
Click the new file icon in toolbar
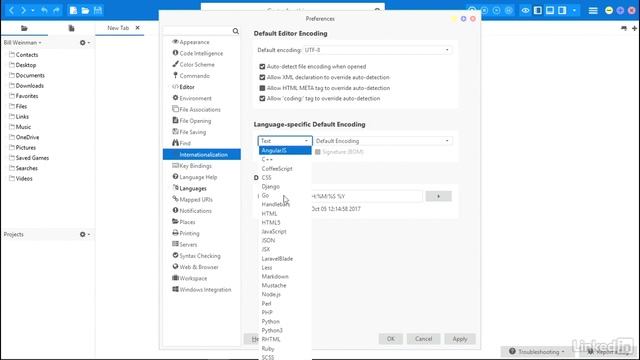[73, 10]
